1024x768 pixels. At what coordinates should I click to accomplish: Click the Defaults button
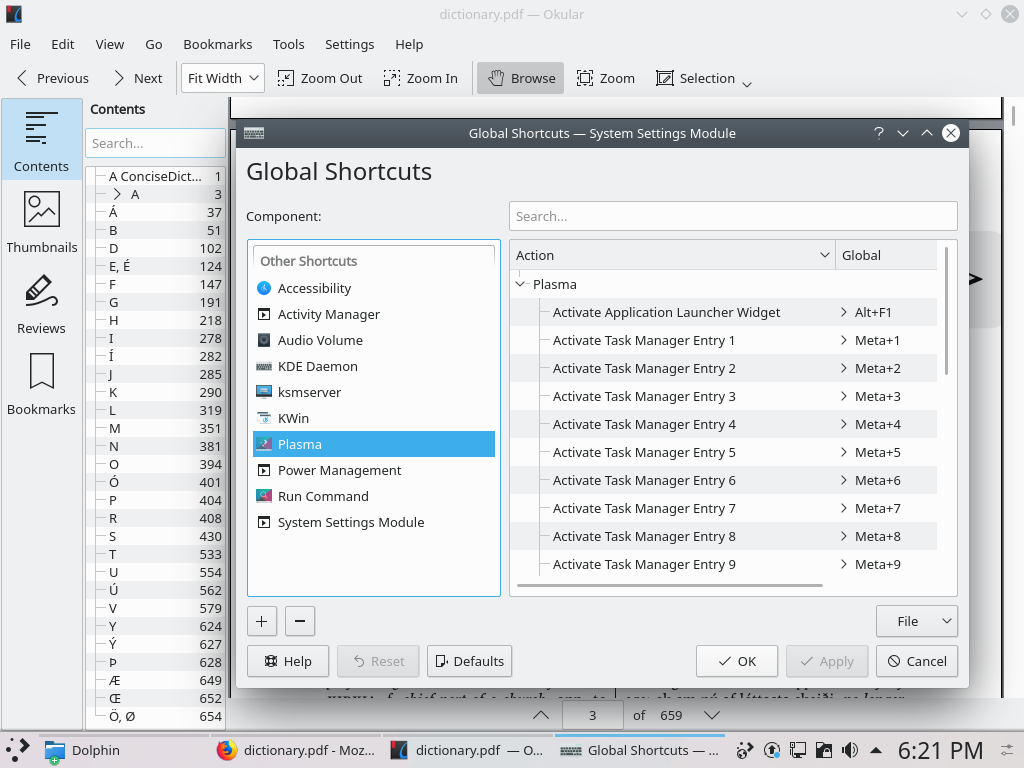469,662
